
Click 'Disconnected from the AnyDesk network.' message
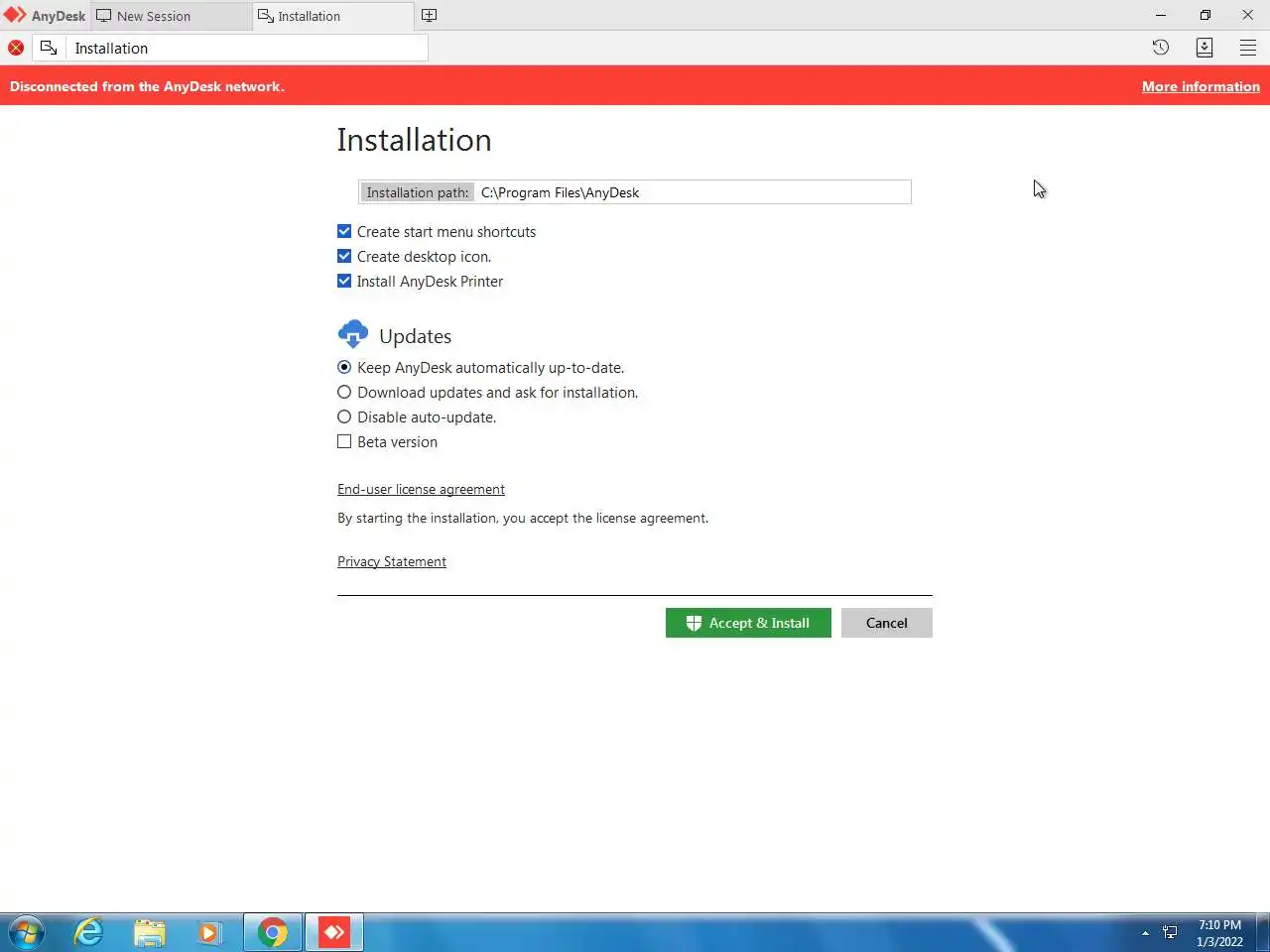pos(147,86)
